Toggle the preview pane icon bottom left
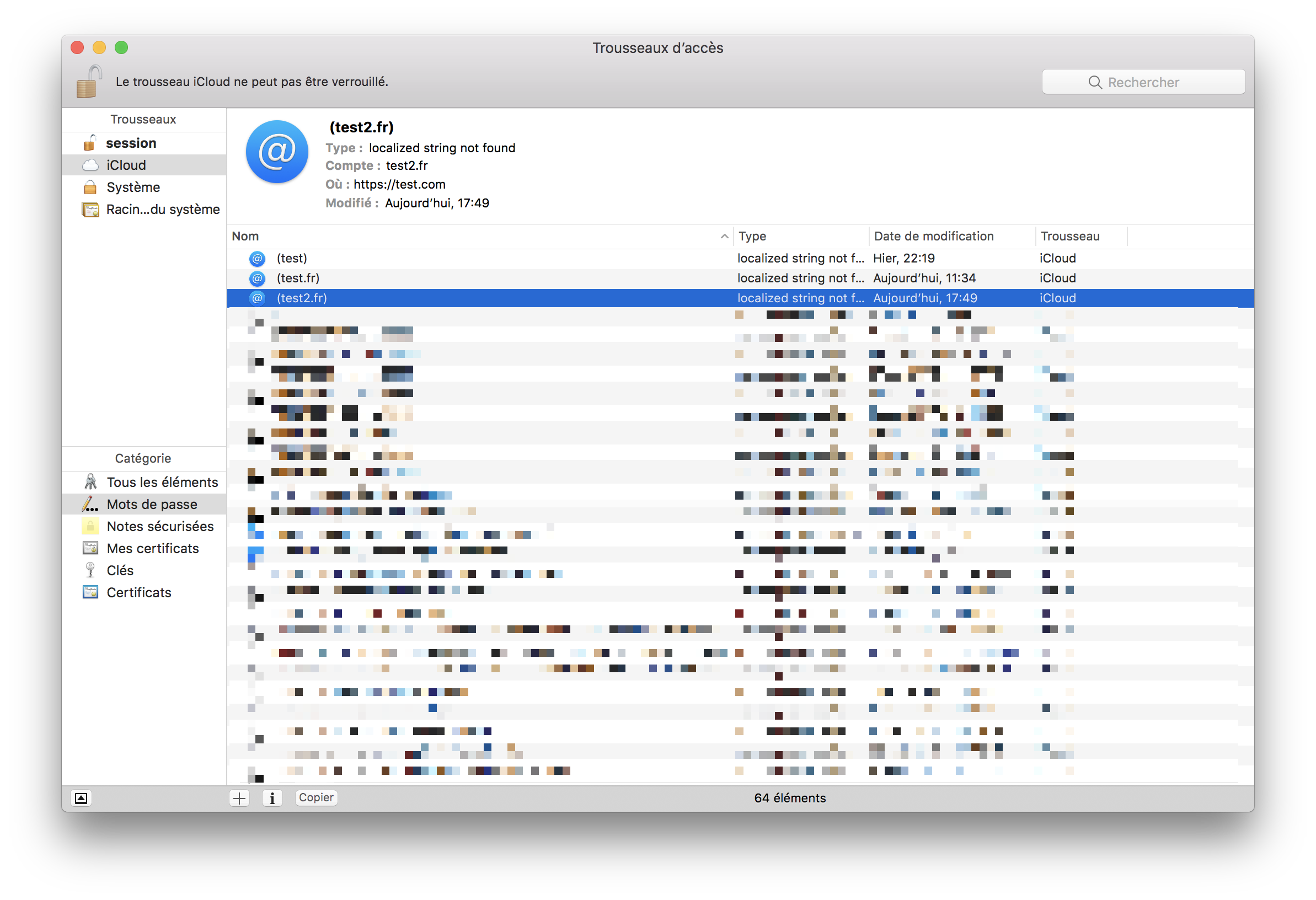The image size is (1316, 900). (81, 798)
